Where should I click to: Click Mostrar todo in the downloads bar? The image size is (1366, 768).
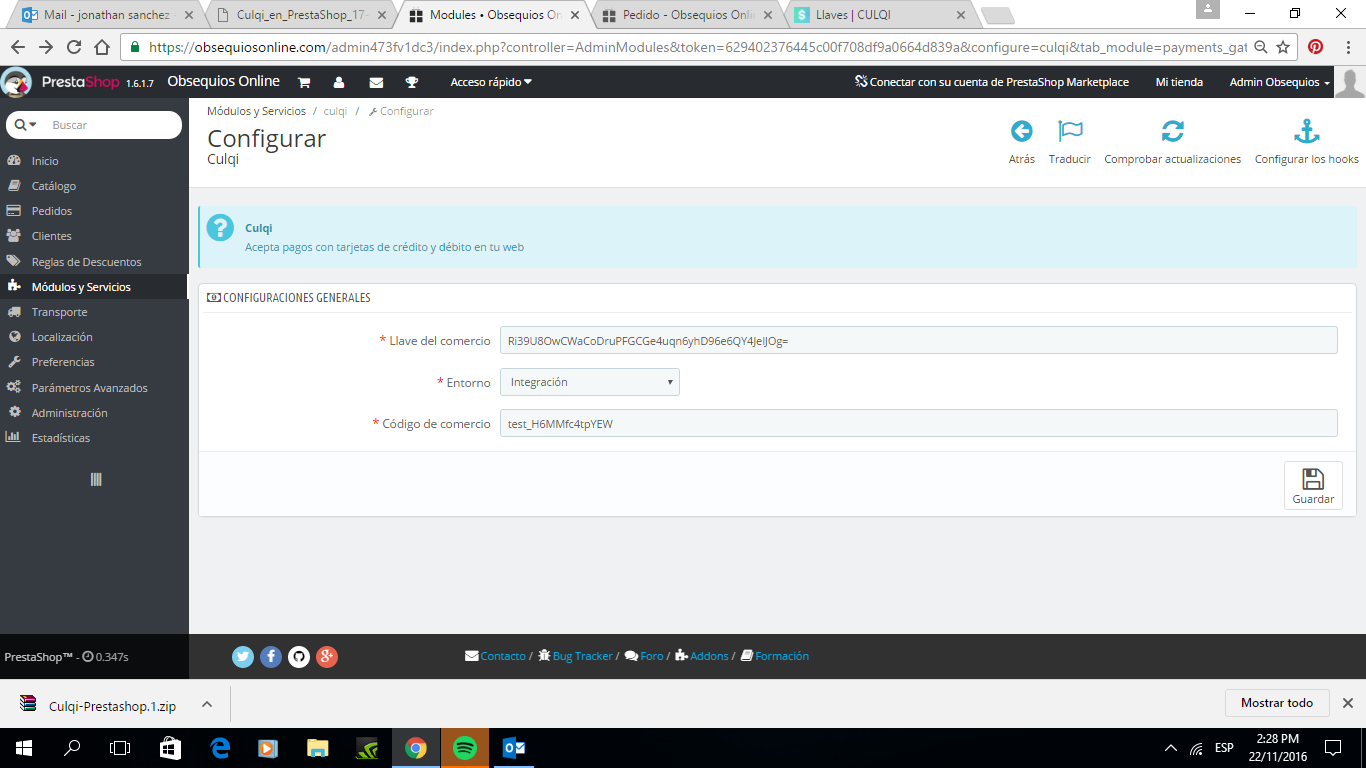pos(1277,703)
